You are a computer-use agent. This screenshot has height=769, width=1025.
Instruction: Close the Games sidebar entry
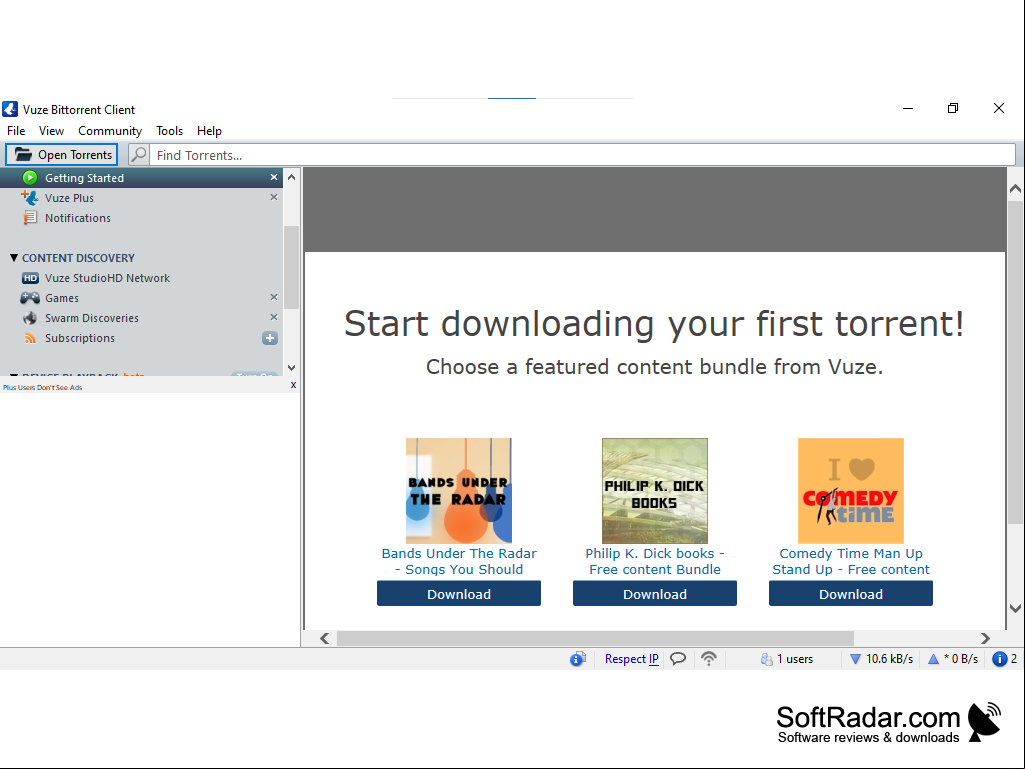[274, 297]
